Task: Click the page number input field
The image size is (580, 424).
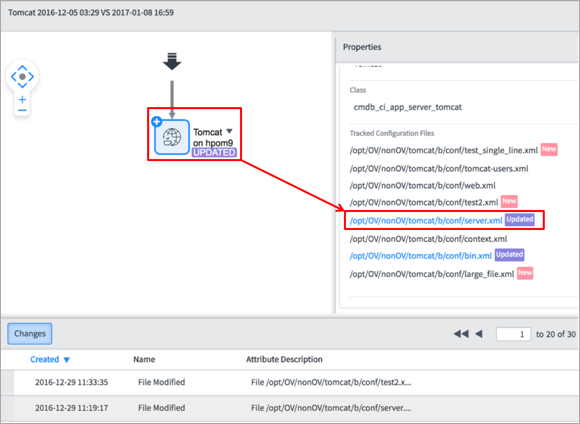Action: [513, 334]
